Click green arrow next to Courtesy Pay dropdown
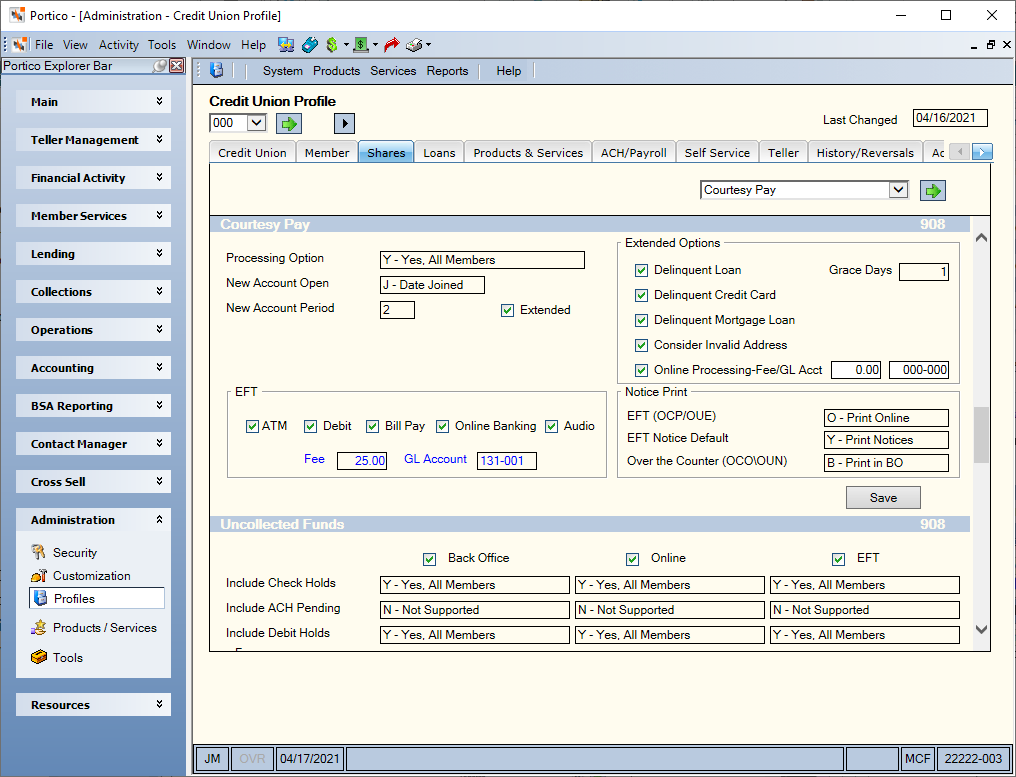 pyautogui.click(x=932, y=191)
